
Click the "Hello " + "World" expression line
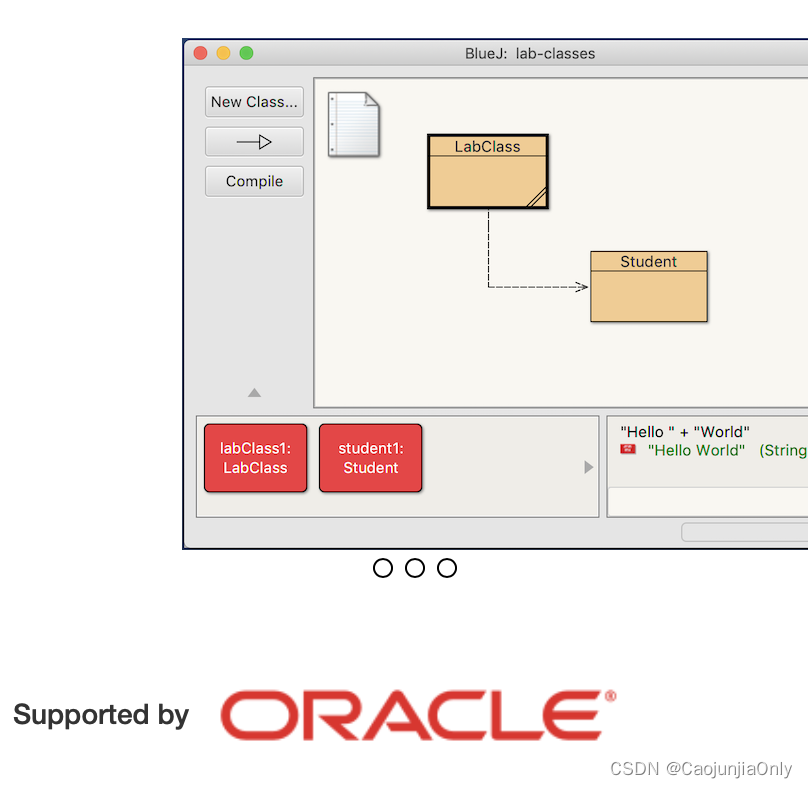(685, 432)
